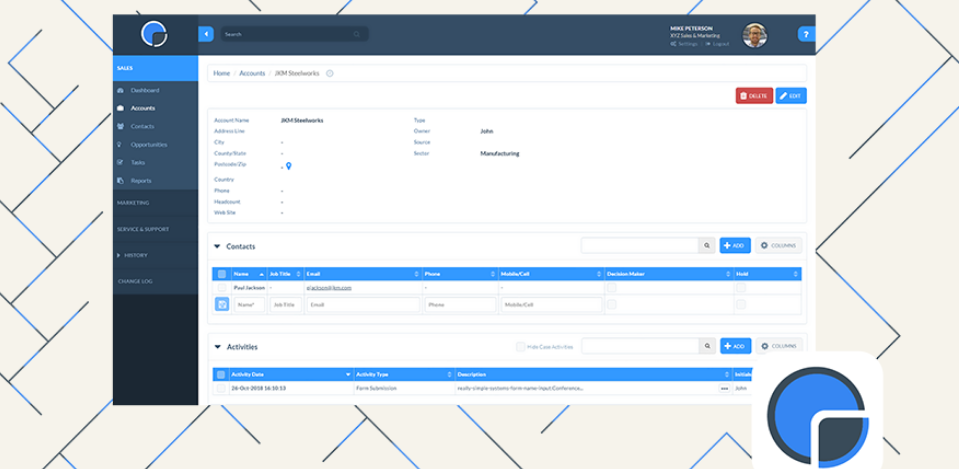Click the Accounts briefcase icon
The image size is (959, 469).
point(120,108)
